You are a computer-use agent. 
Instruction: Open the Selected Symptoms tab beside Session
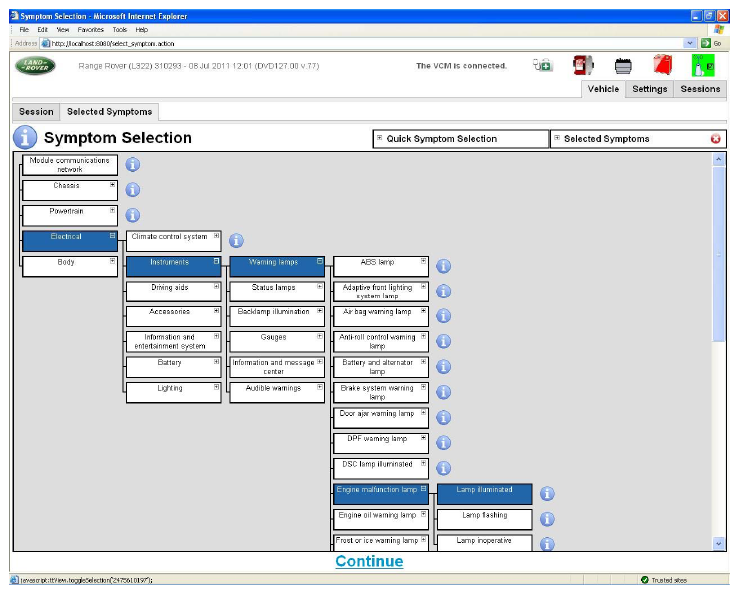point(109,112)
